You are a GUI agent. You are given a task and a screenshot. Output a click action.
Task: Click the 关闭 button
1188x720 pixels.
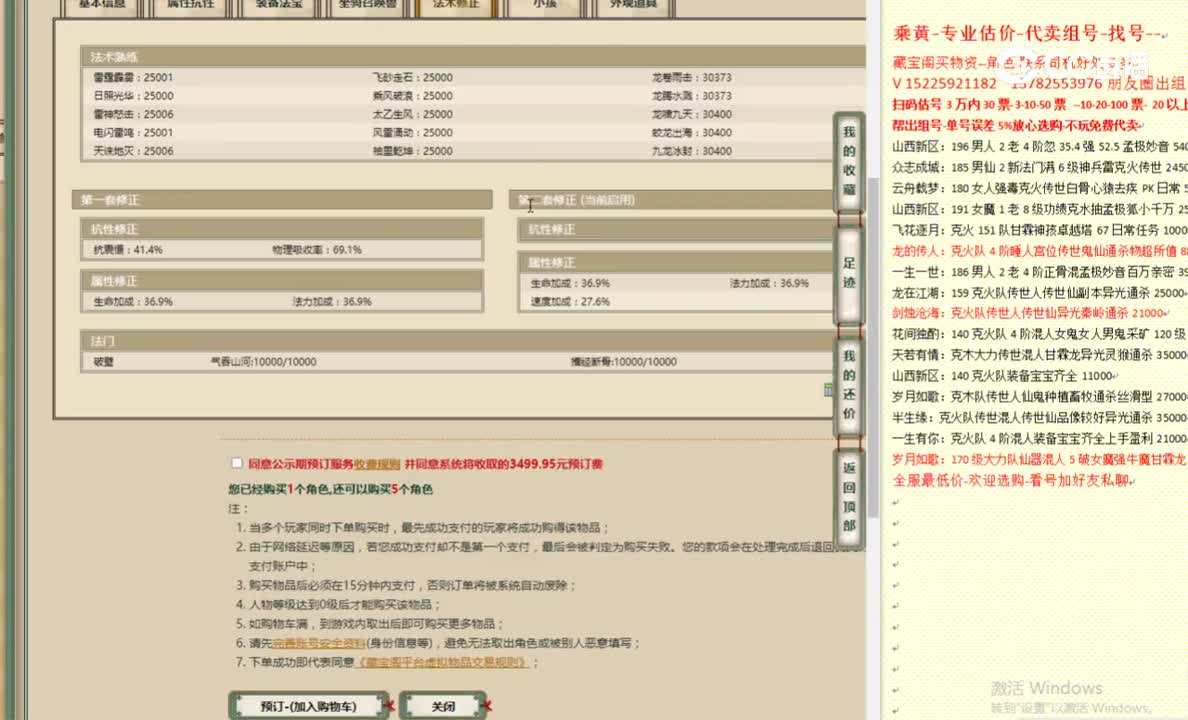pos(443,706)
